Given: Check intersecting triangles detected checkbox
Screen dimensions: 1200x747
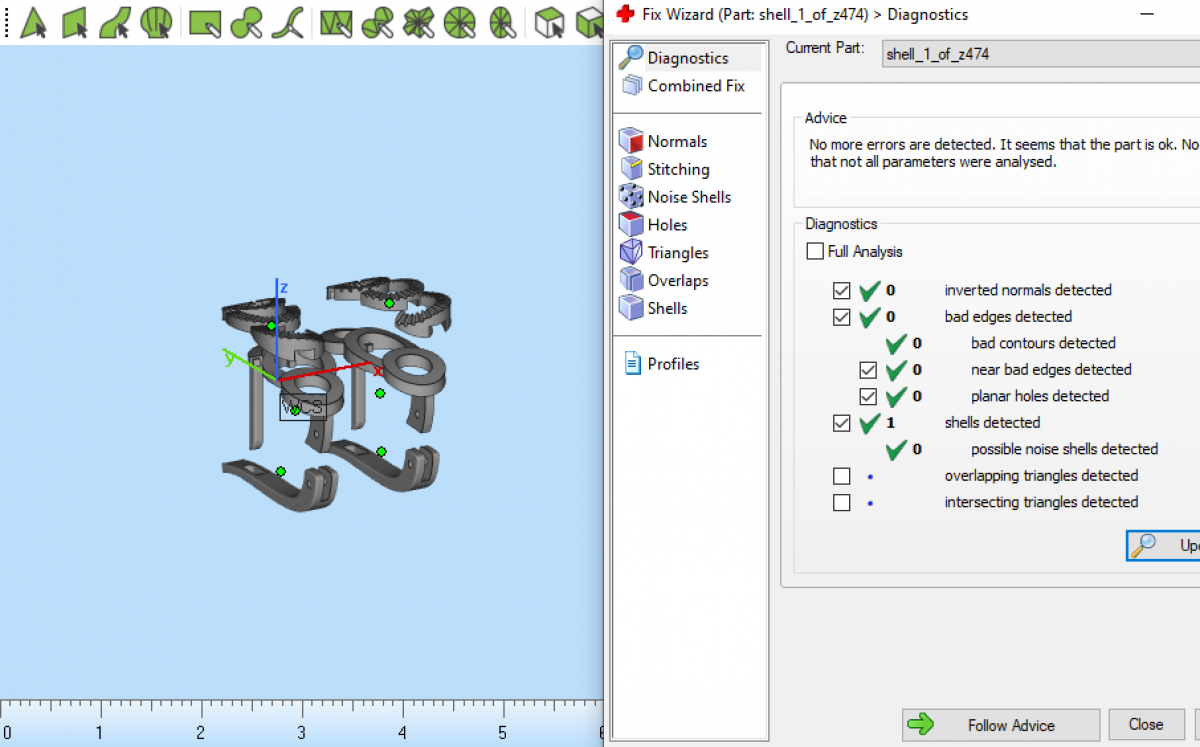Looking at the screenshot, I should pos(841,502).
